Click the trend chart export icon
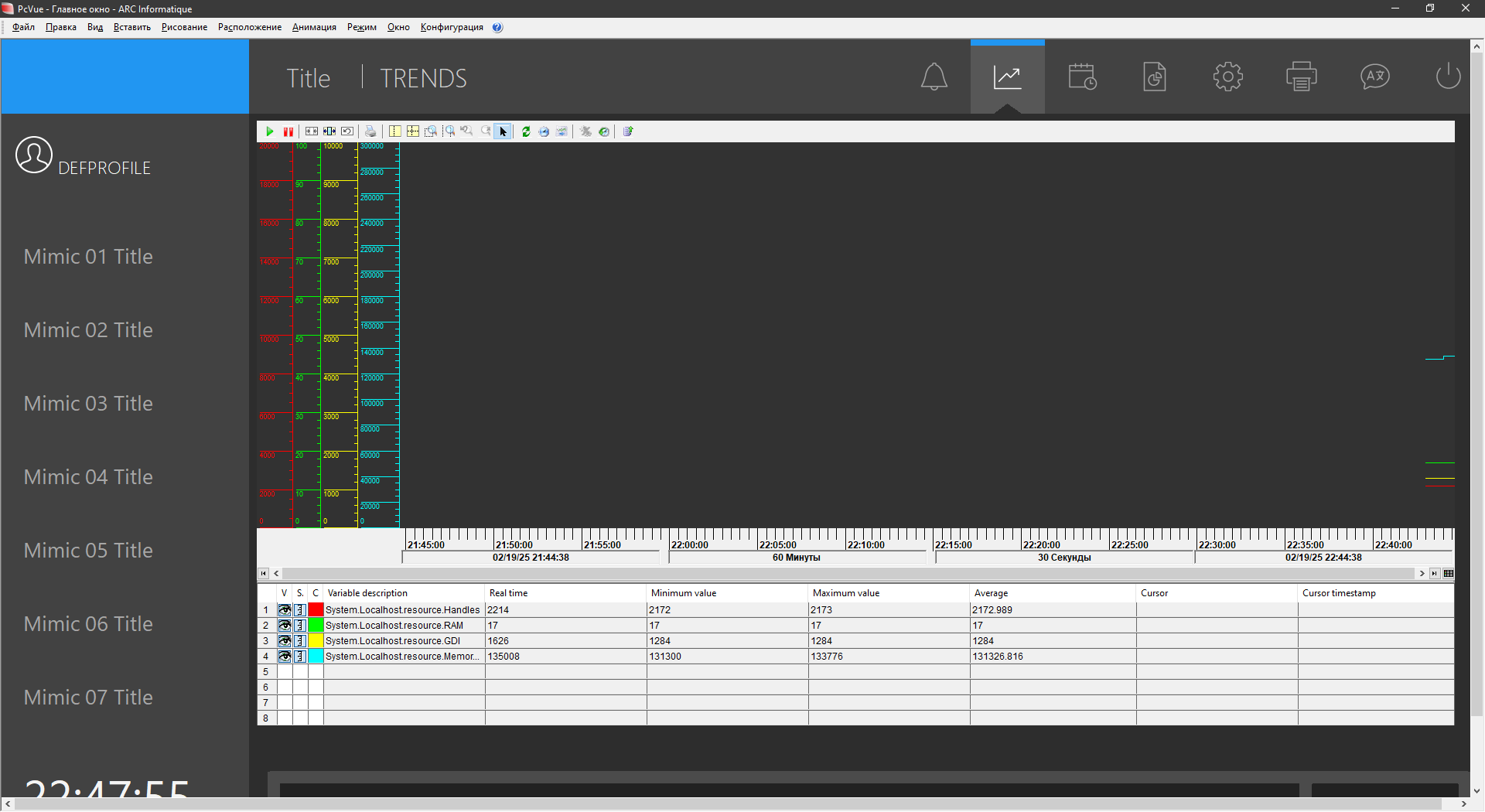 tap(562, 131)
